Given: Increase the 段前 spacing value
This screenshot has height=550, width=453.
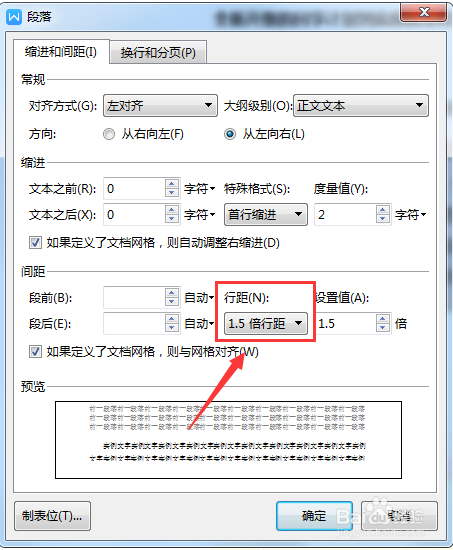Looking at the screenshot, I should pos(172,293).
